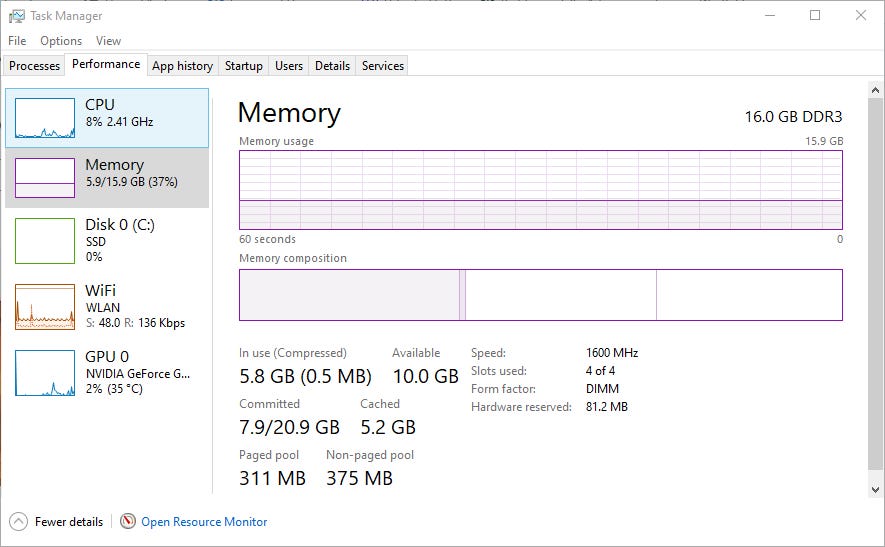The image size is (885, 547).
Task: Click scrollbar down arrow in performance pane
Action: (875, 489)
